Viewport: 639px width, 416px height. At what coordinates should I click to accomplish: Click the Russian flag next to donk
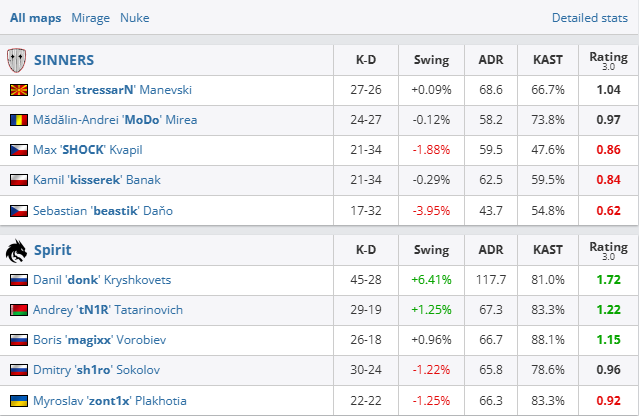pos(18,280)
